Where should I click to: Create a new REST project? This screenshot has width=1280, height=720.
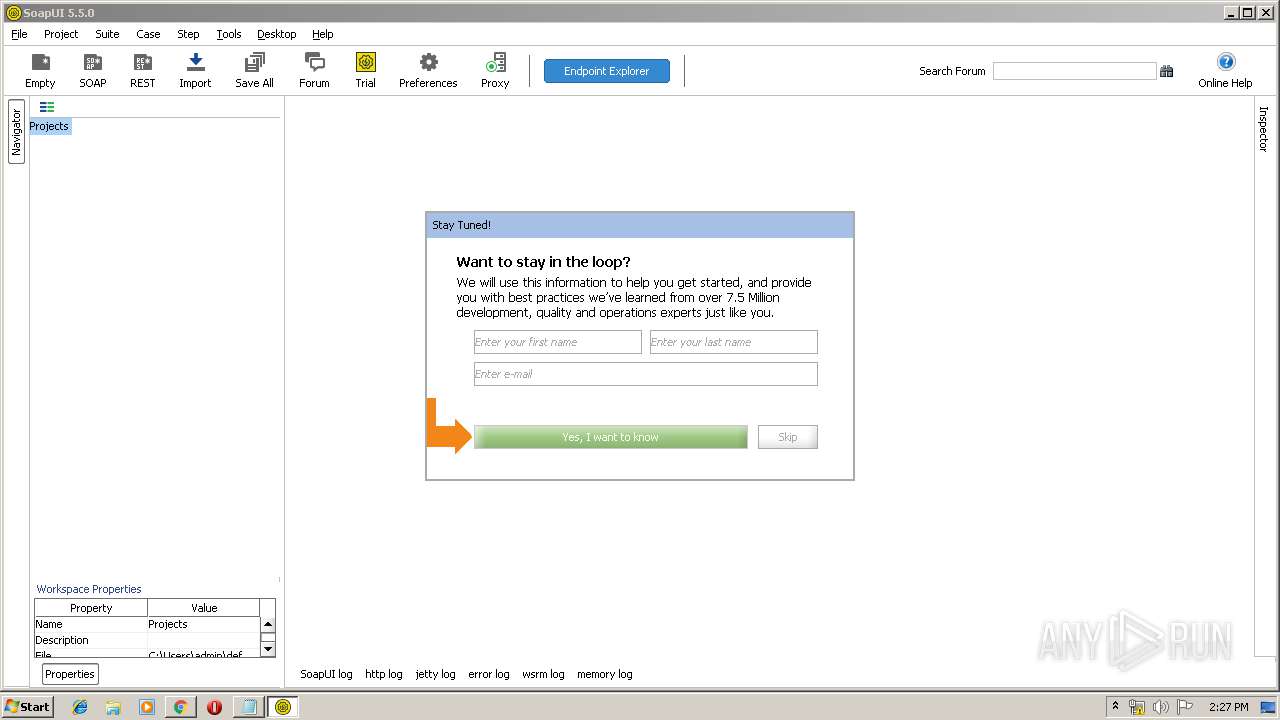pos(143,71)
